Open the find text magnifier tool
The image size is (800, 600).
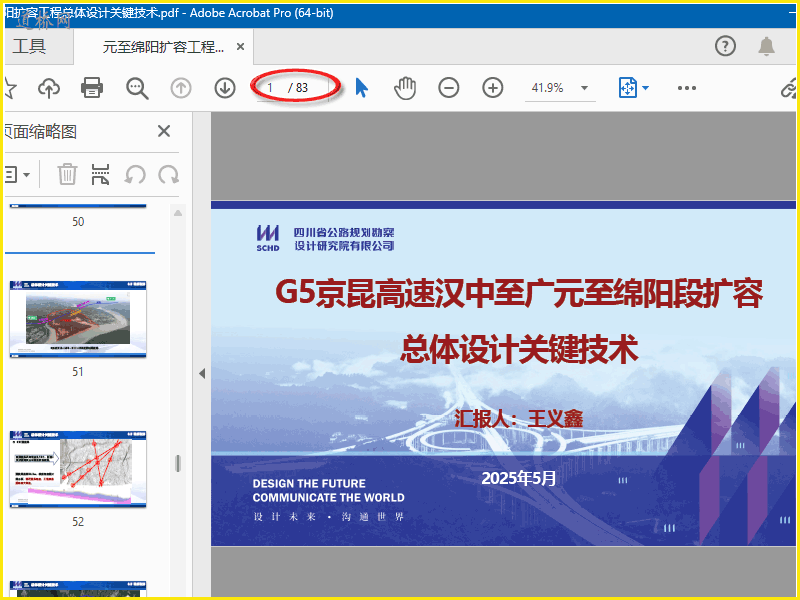137,88
